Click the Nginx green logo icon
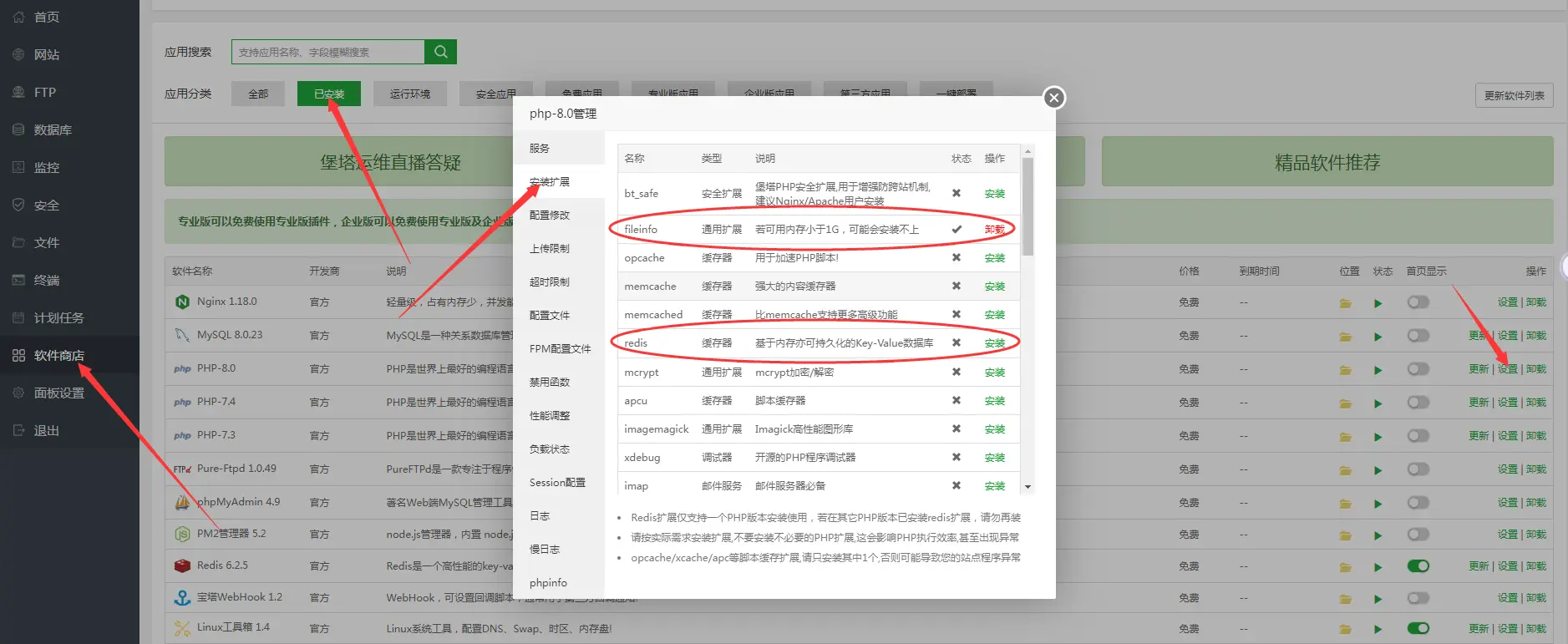The image size is (1568, 644). point(182,302)
